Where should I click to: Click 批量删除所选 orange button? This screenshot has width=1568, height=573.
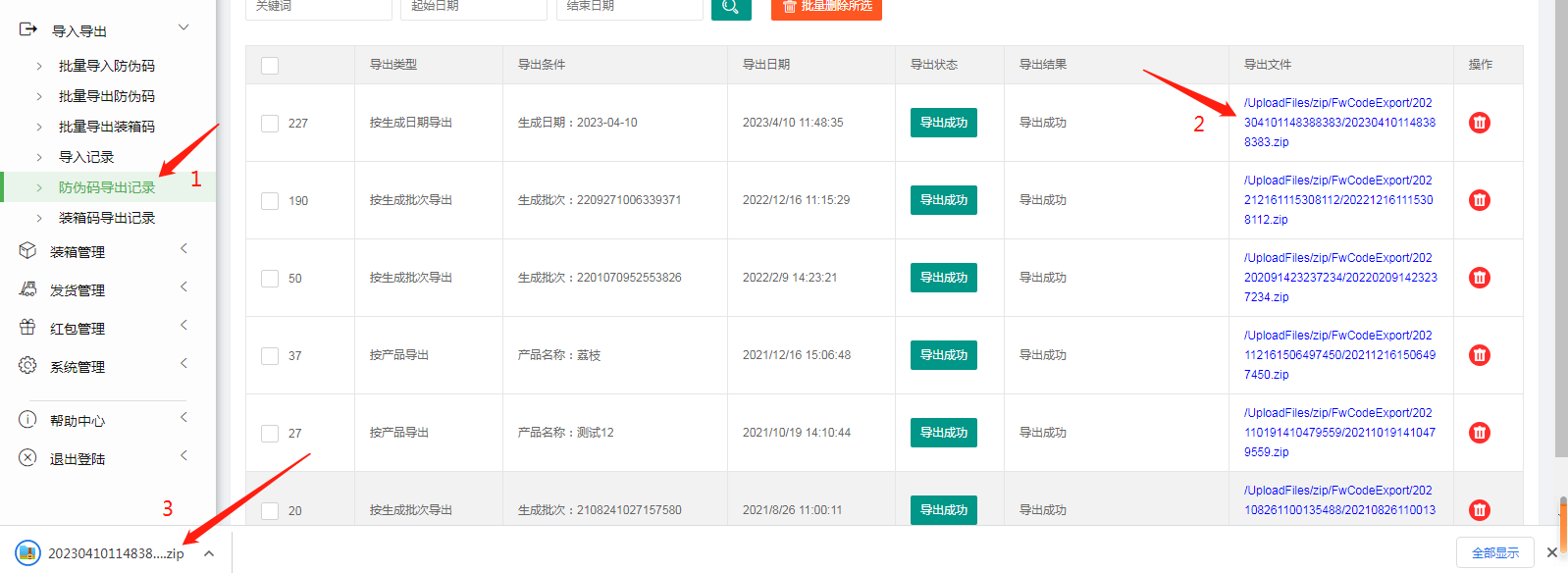coord(826,8)
